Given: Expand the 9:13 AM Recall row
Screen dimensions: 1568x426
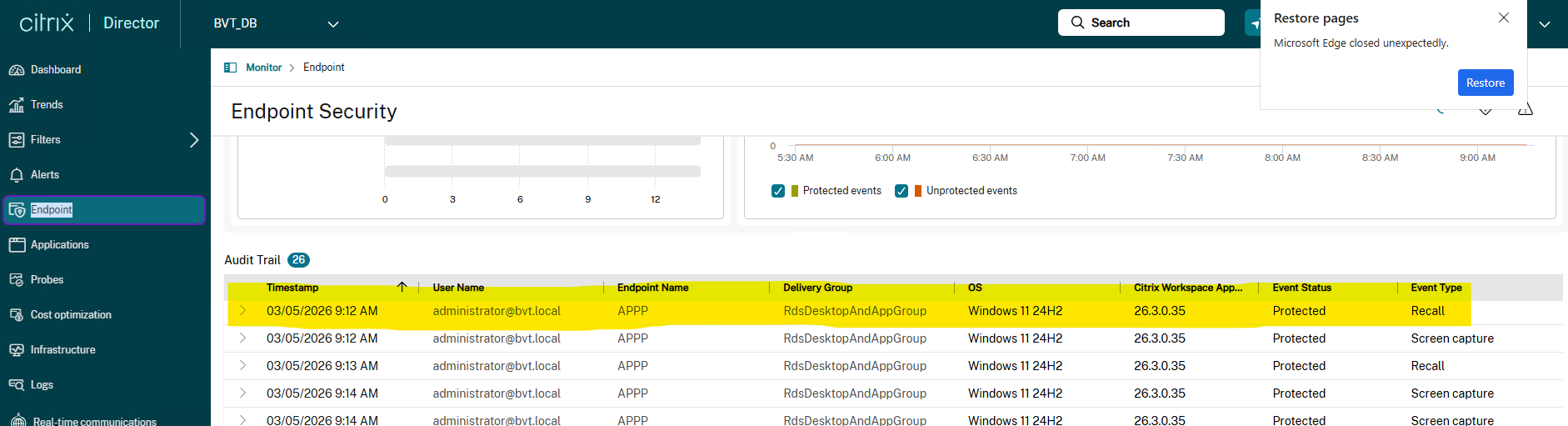Looking at the screenshot, I should click(243, 366).
